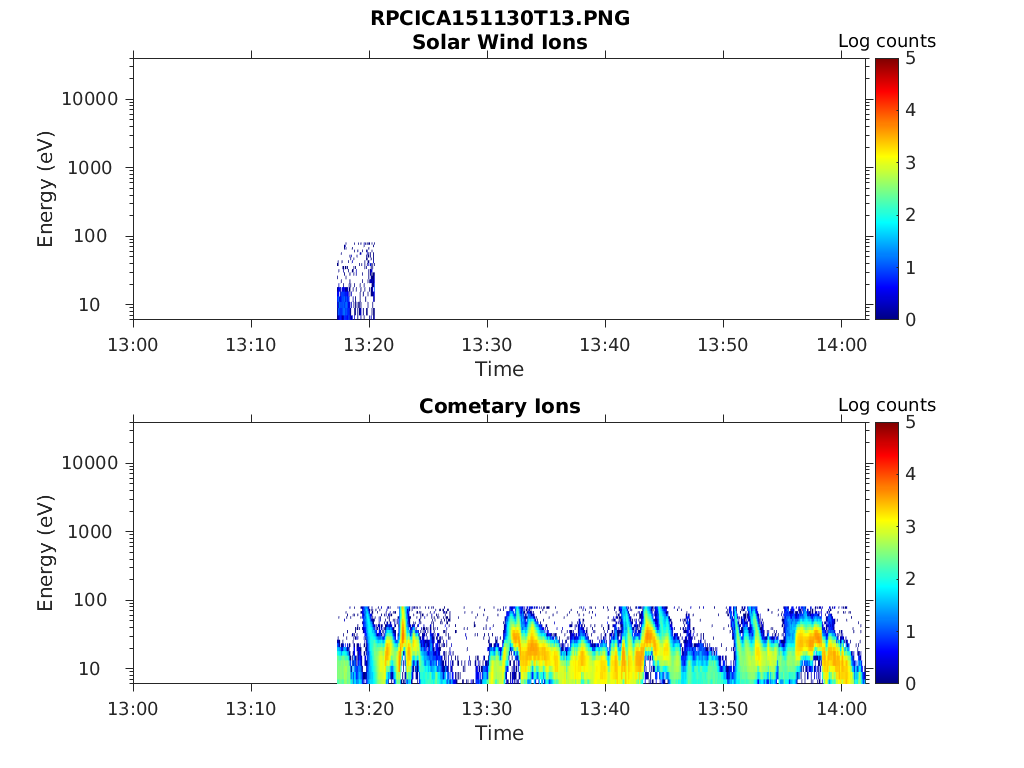Image resolution: width=1024 pixels, height=768 pixels.
Task: Select colorbar value 4 beside Cometary plot
Action: (x=910, y=473)
